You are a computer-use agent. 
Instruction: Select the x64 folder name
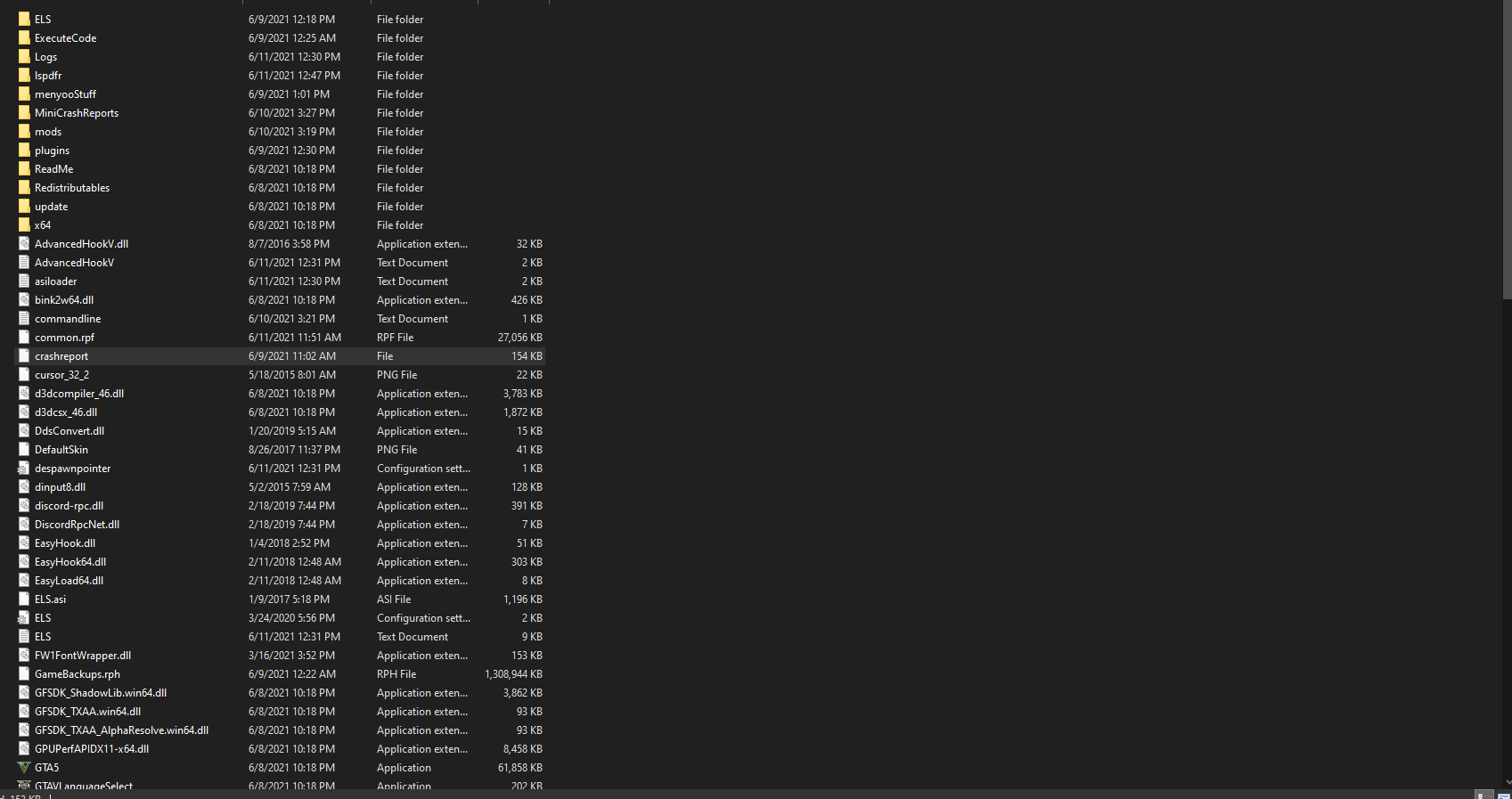point(43,225)
